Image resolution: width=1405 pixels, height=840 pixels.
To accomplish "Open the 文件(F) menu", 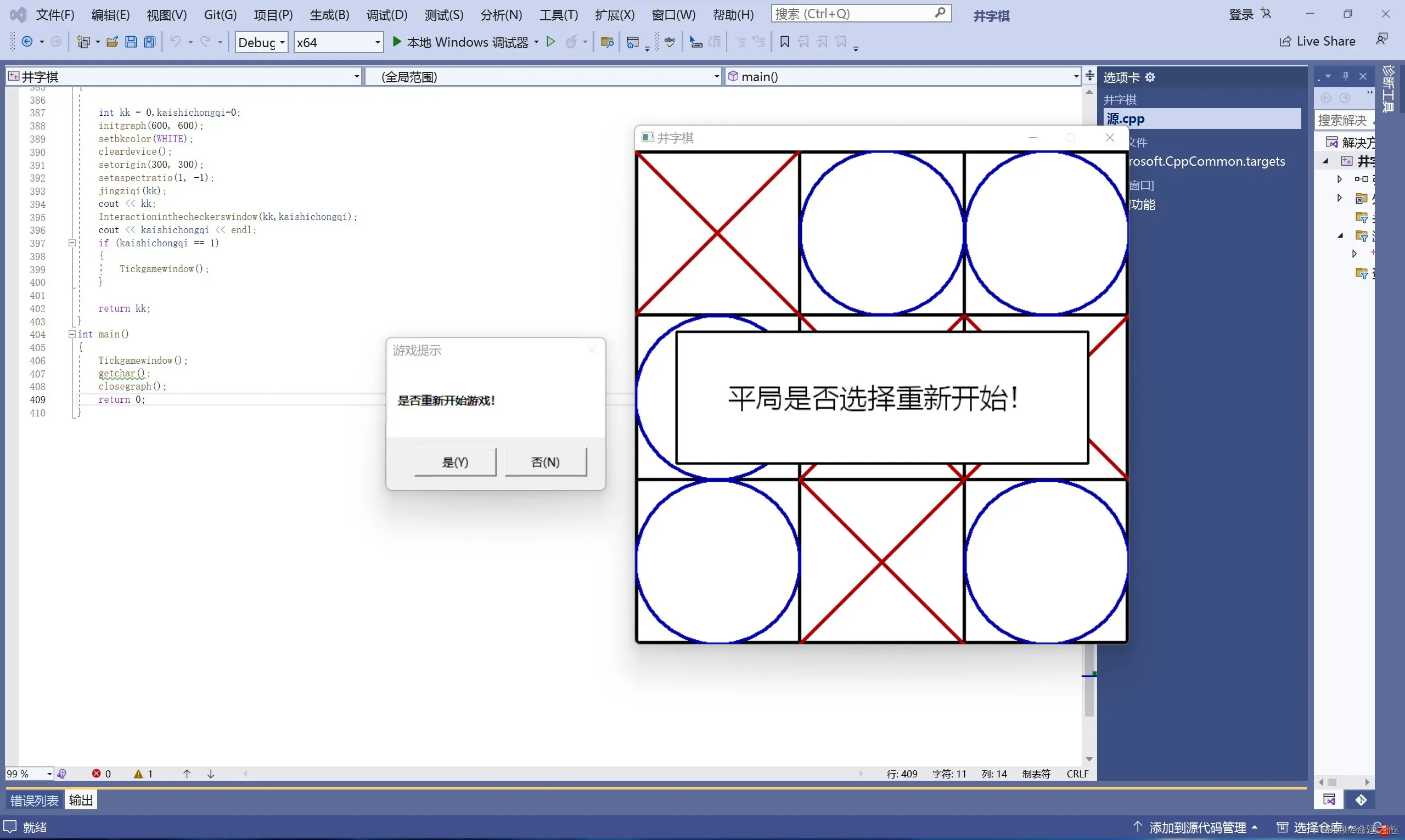I will pos(55,15).
